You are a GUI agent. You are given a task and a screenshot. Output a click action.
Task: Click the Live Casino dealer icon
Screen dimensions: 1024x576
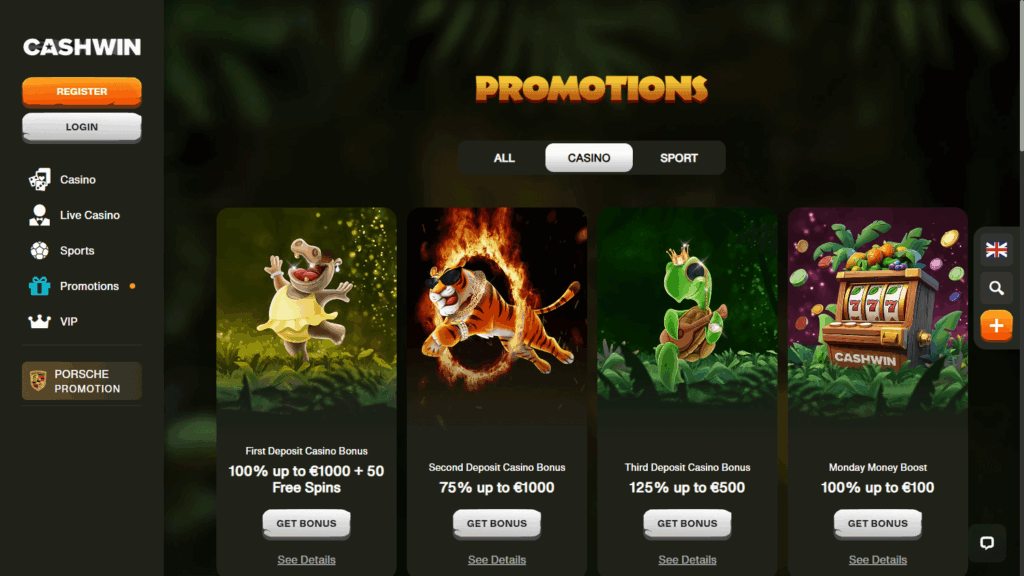pos(39,215)
